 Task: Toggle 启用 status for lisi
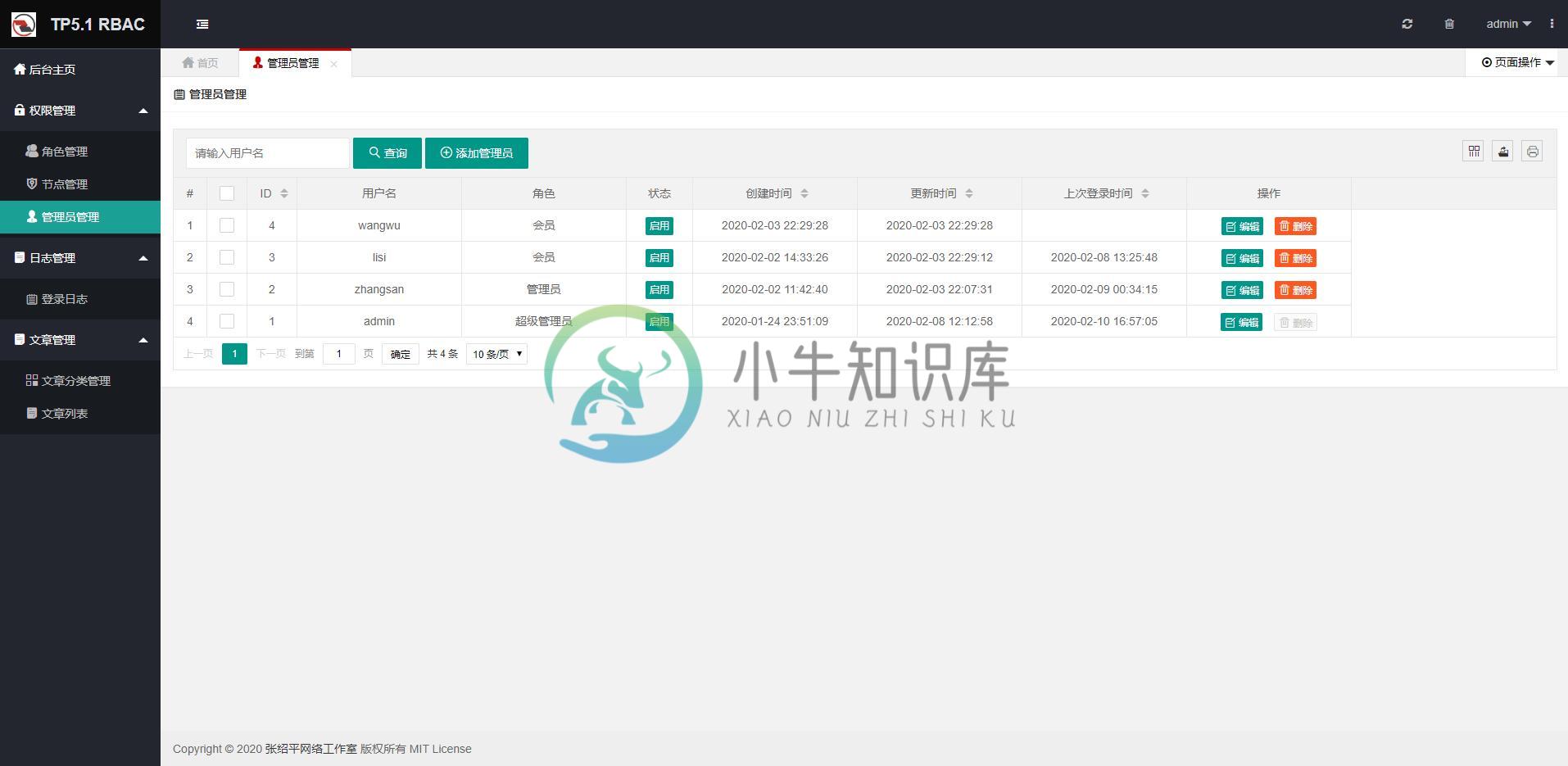pyautogui.click(x=659, y=257)
